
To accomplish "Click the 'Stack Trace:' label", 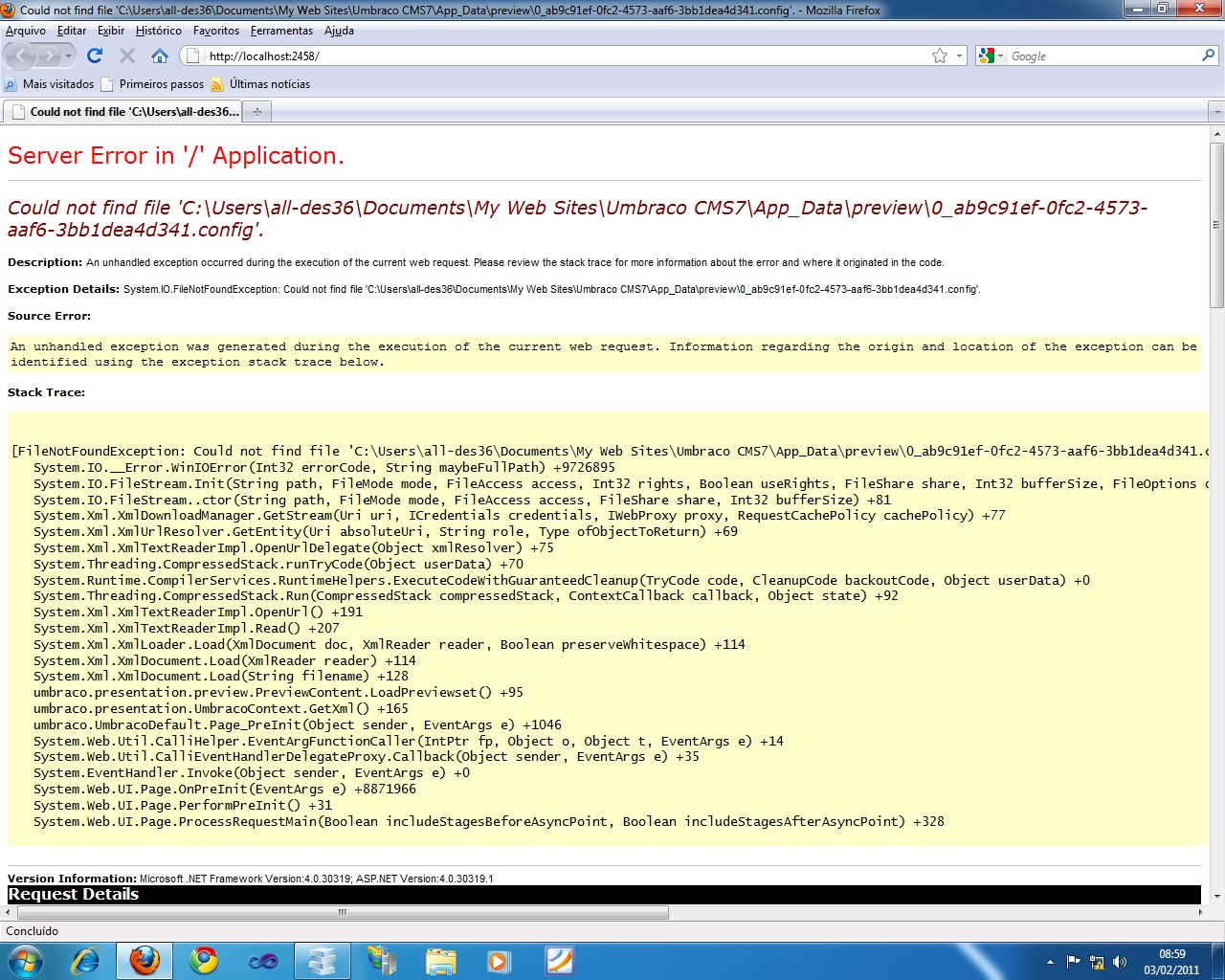I will 46,392.
